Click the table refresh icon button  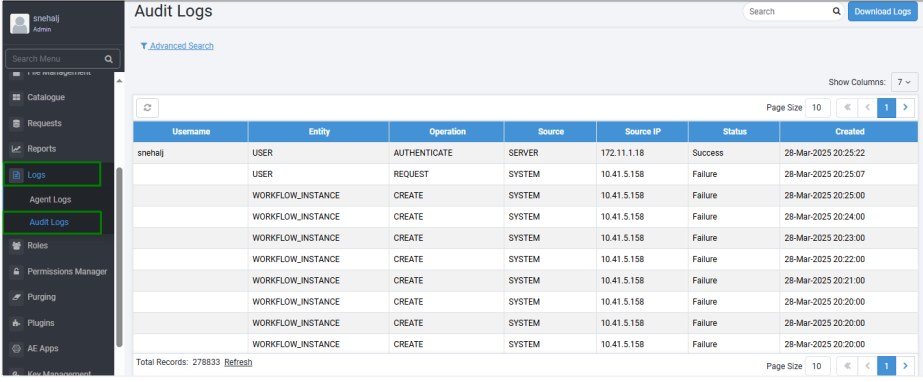coord(147,108)
